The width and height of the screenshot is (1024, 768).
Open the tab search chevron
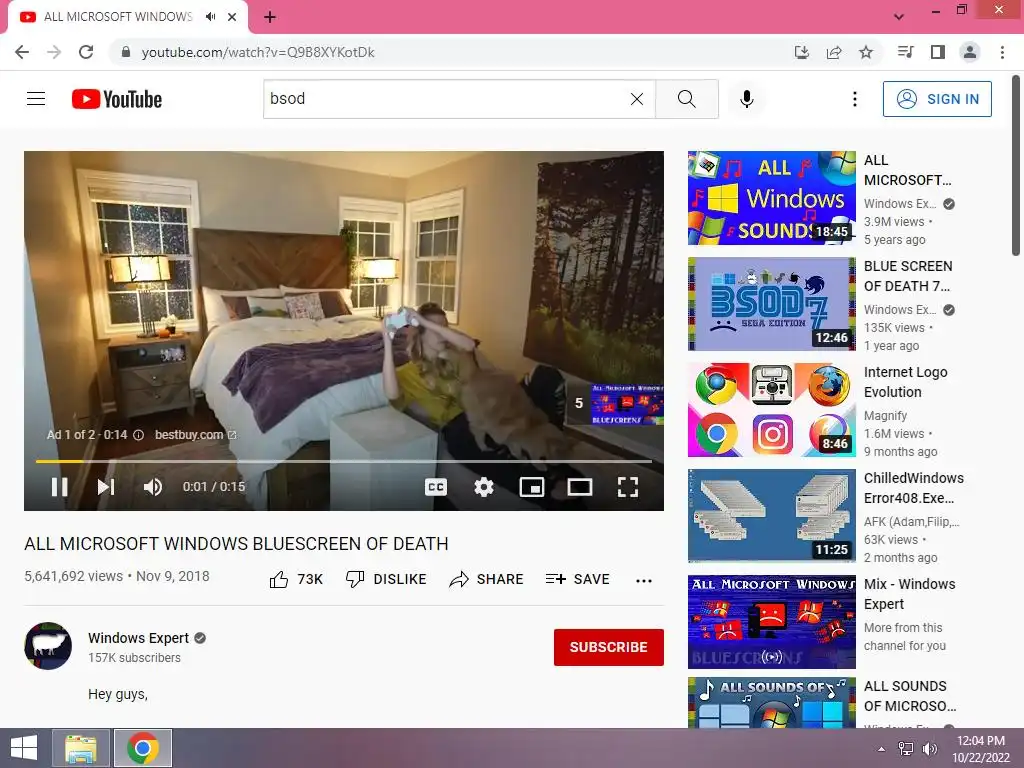click(899, 17)
